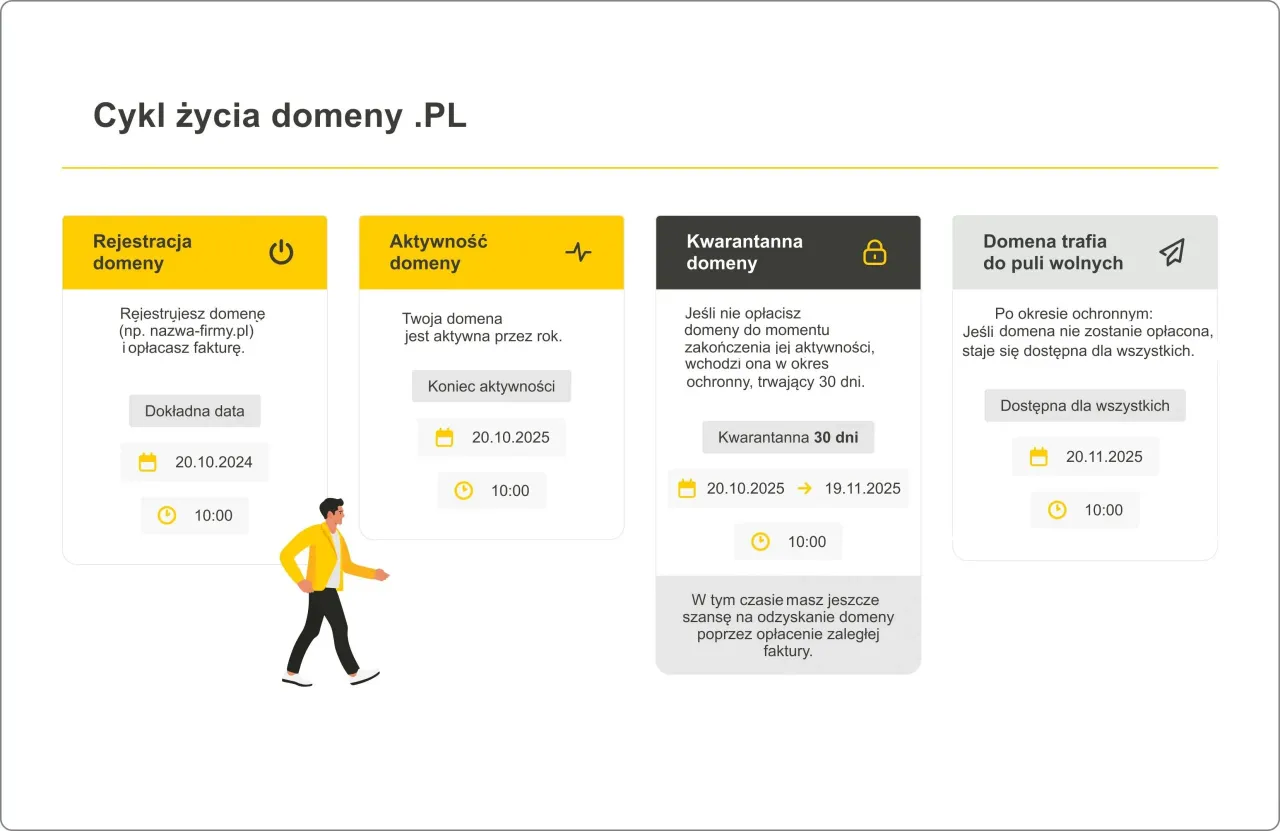Image resolution: width=1280 pixels, height=831 pixels.
Task: Toggle the Kwarantanna 30 dni badge
Action: (788, 437)
